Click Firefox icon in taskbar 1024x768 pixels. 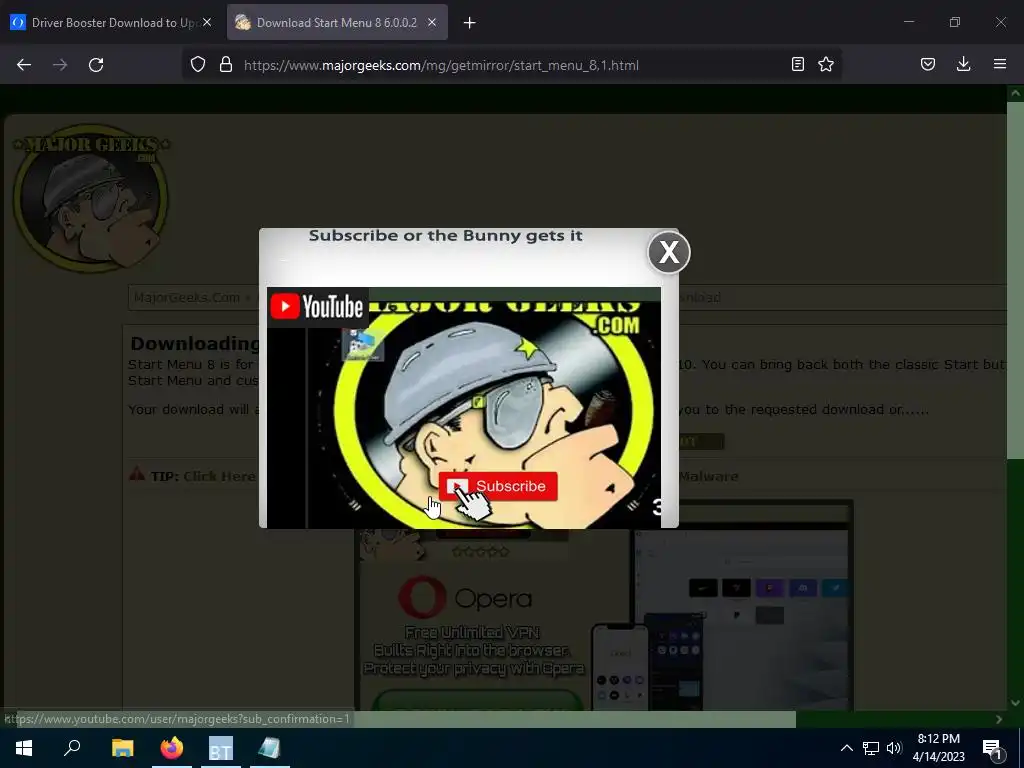172,748
